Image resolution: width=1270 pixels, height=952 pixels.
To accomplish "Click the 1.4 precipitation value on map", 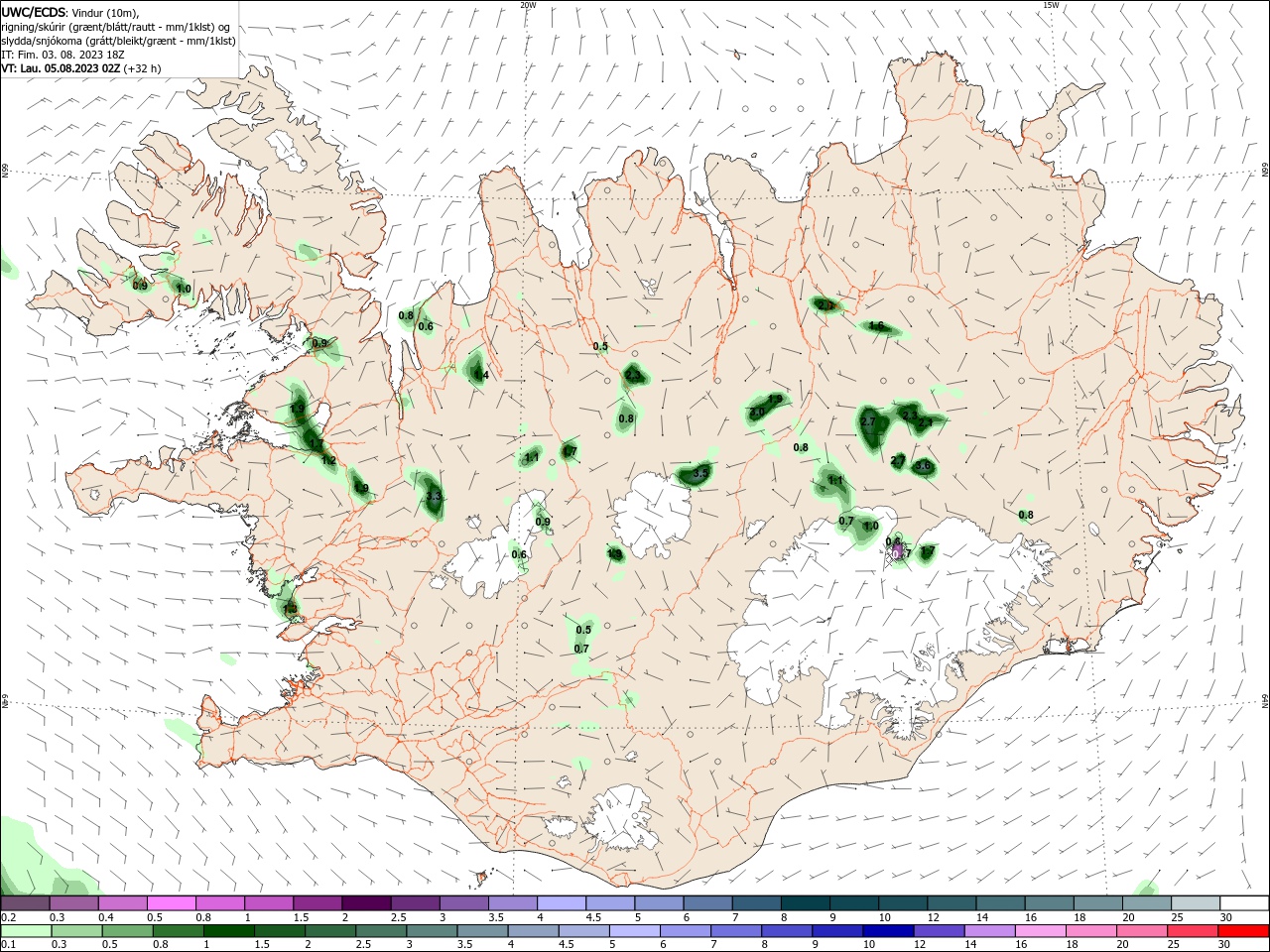I will point(480,375).
